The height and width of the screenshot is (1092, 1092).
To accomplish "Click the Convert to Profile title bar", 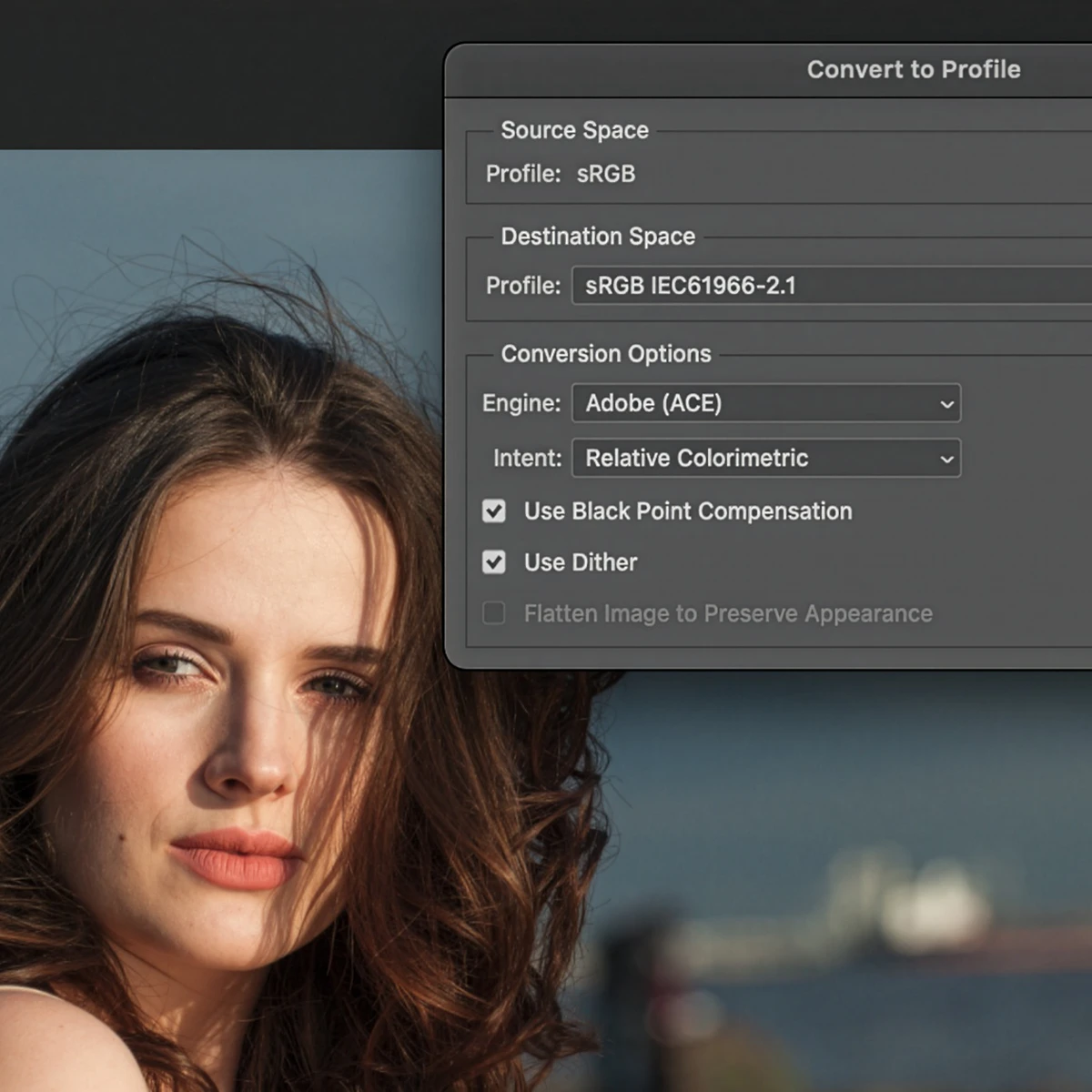I will [913, 70].
